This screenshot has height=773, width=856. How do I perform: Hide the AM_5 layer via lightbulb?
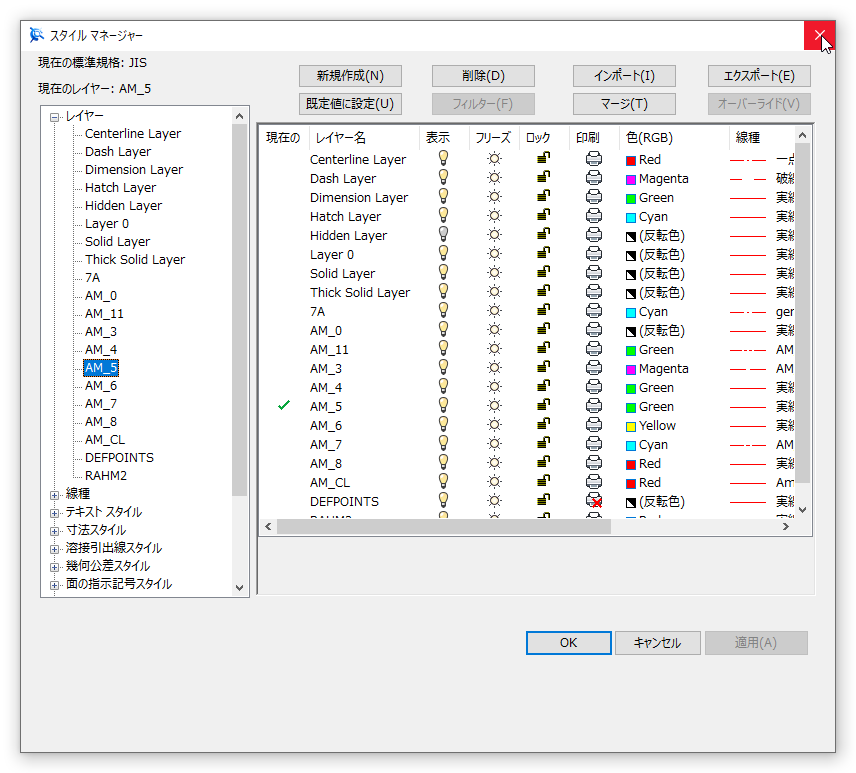coord(443,406)
